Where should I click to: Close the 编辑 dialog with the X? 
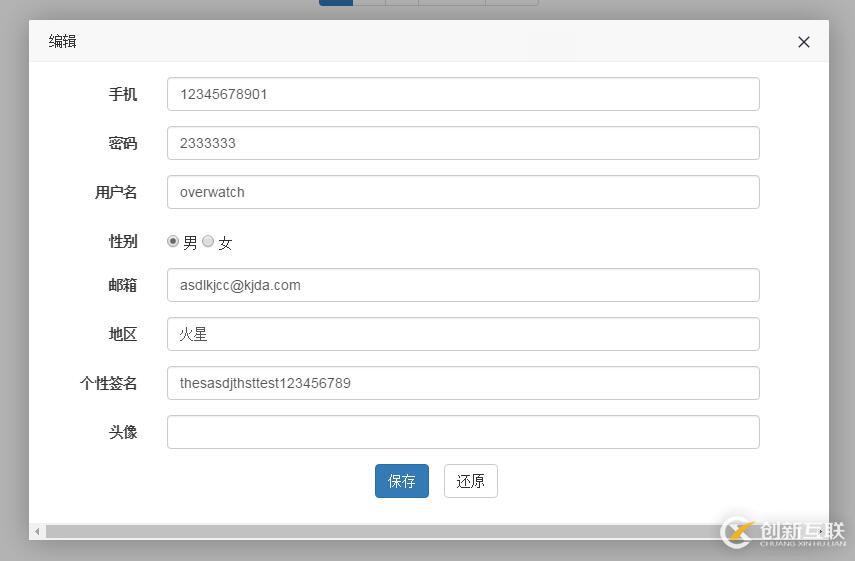[x=803, y=42]
